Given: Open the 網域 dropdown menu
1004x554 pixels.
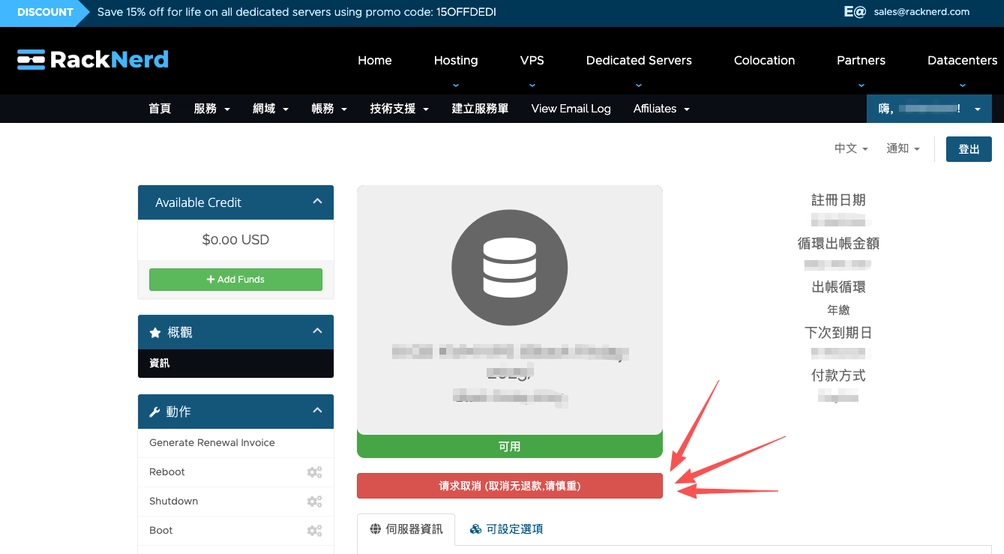Looking at the screenshot, I should (270, 109).
